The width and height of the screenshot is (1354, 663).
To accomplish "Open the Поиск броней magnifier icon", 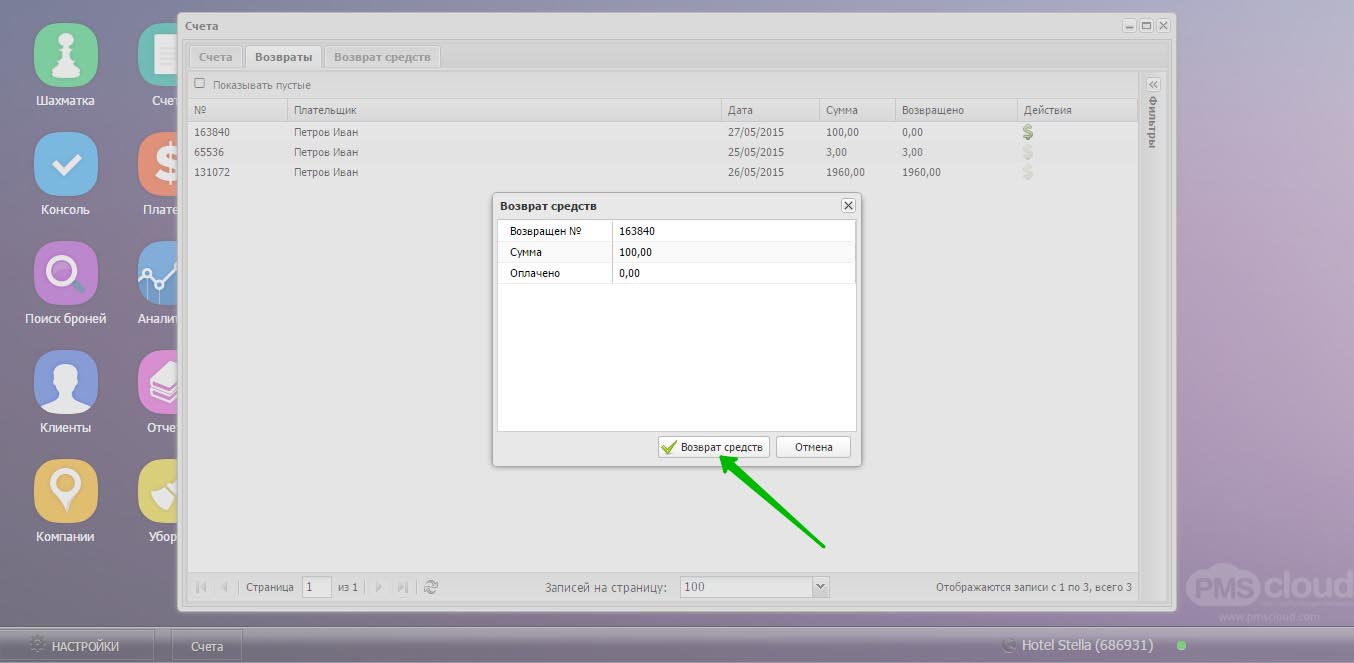I will point(66,273).
